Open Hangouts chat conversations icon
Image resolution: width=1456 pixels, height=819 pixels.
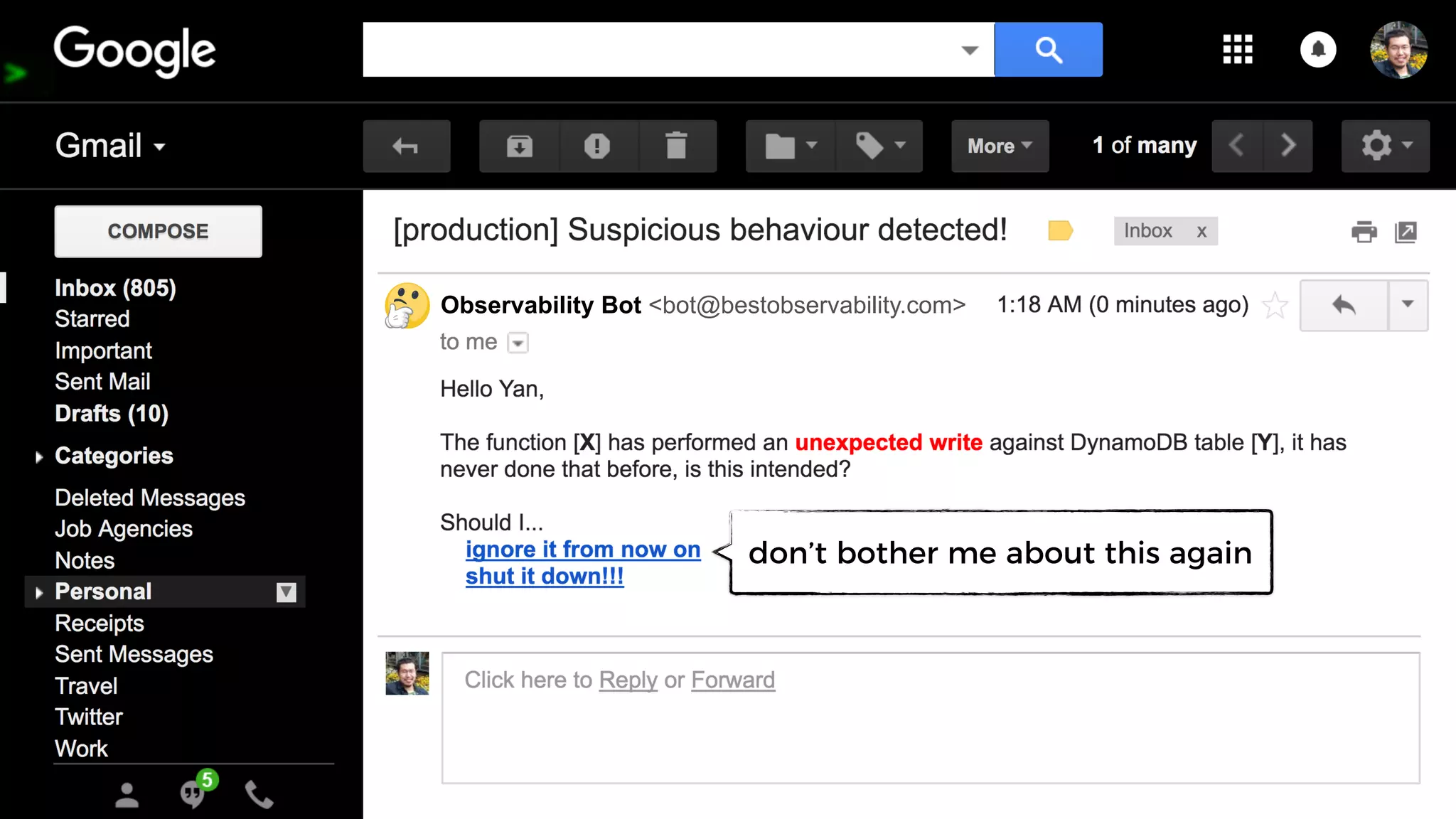click(x=193, y=794)
